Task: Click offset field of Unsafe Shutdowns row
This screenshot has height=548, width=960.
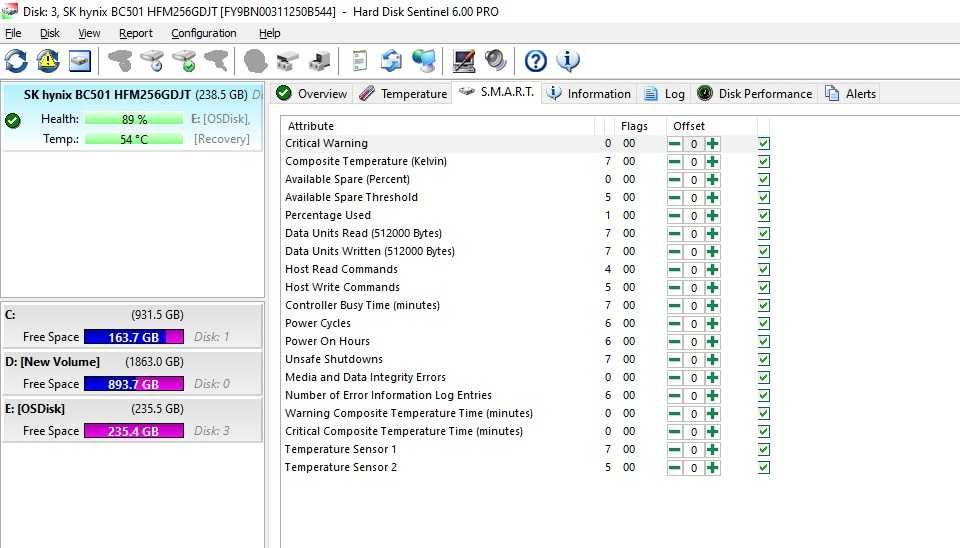Action: click(x=694, y=359)
